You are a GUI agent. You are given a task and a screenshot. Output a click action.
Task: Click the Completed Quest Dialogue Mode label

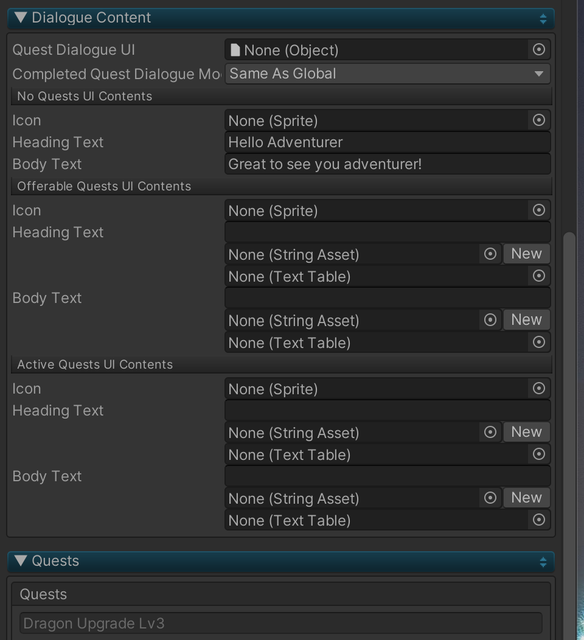click(x=117, y=74)
